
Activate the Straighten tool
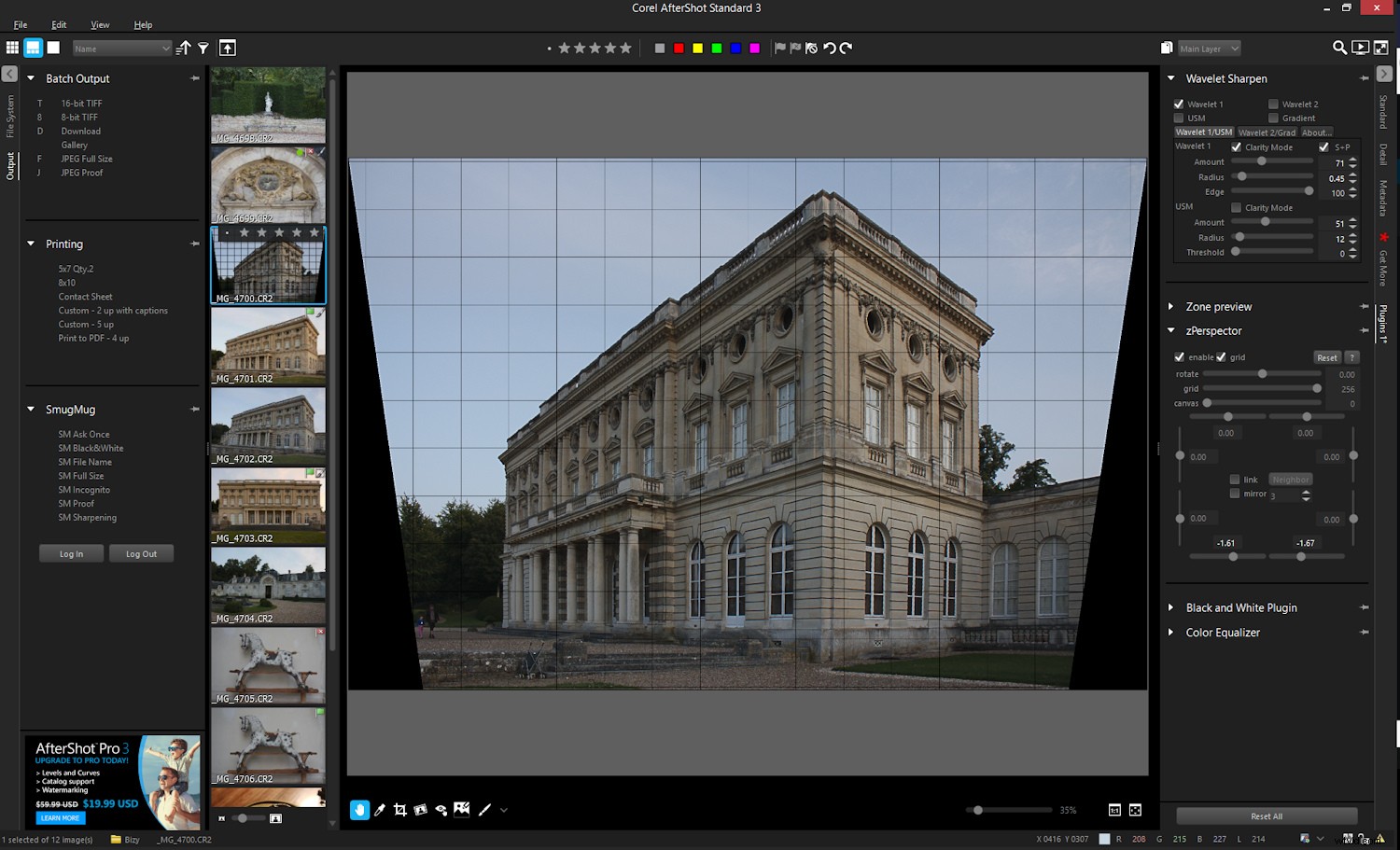420,810
